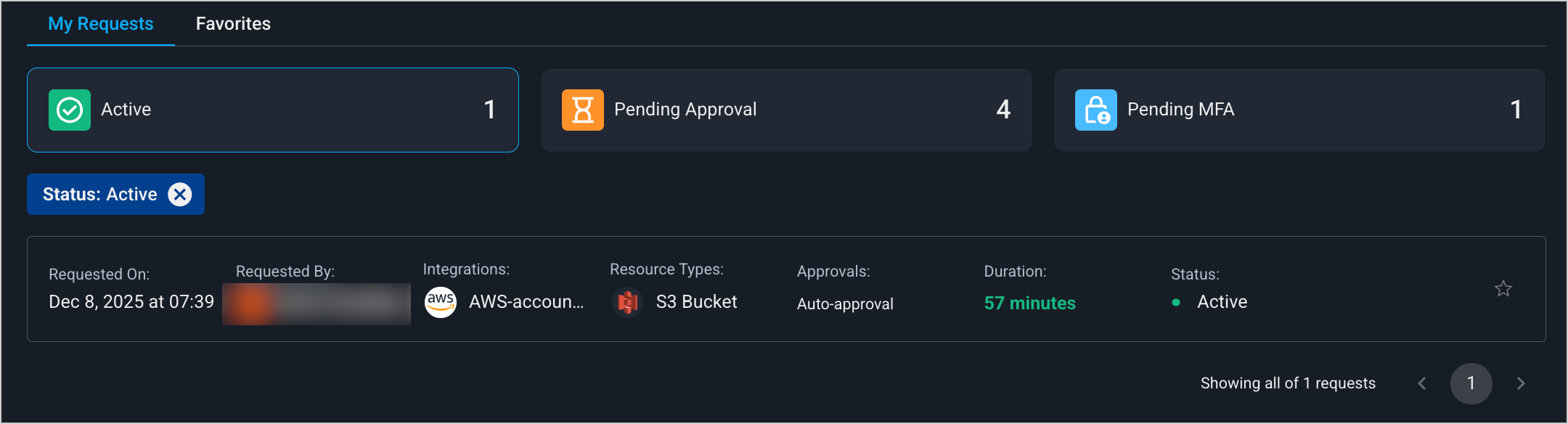Click the Pending MFA count number
This screenshot has height=424, width=1568.
[x=1516, y=110]
